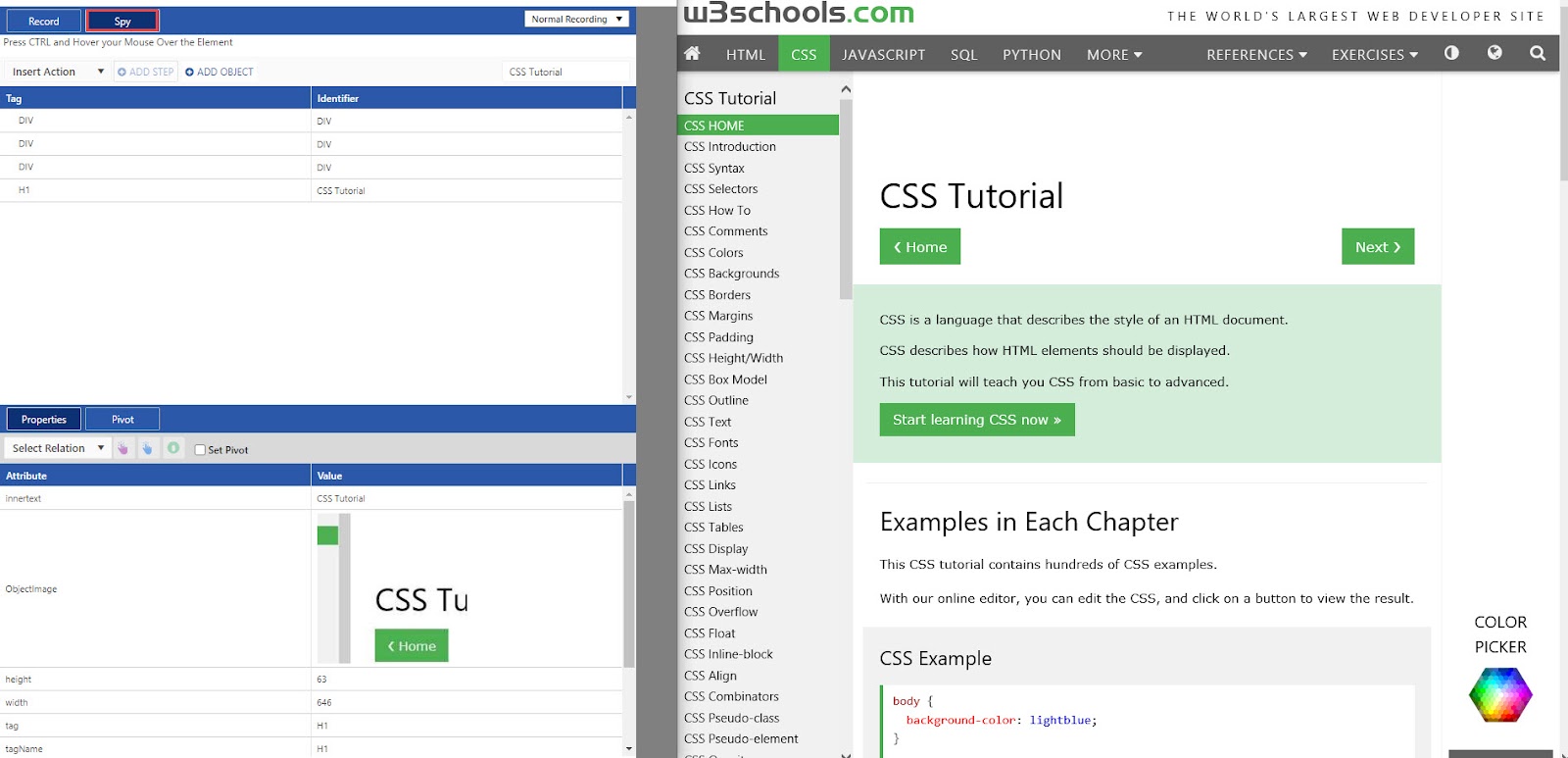The height and width of the screenshot is (758, 1568).
Task: Open the JAVASCRIPT navbar item
Action: [x=883, y=55]
